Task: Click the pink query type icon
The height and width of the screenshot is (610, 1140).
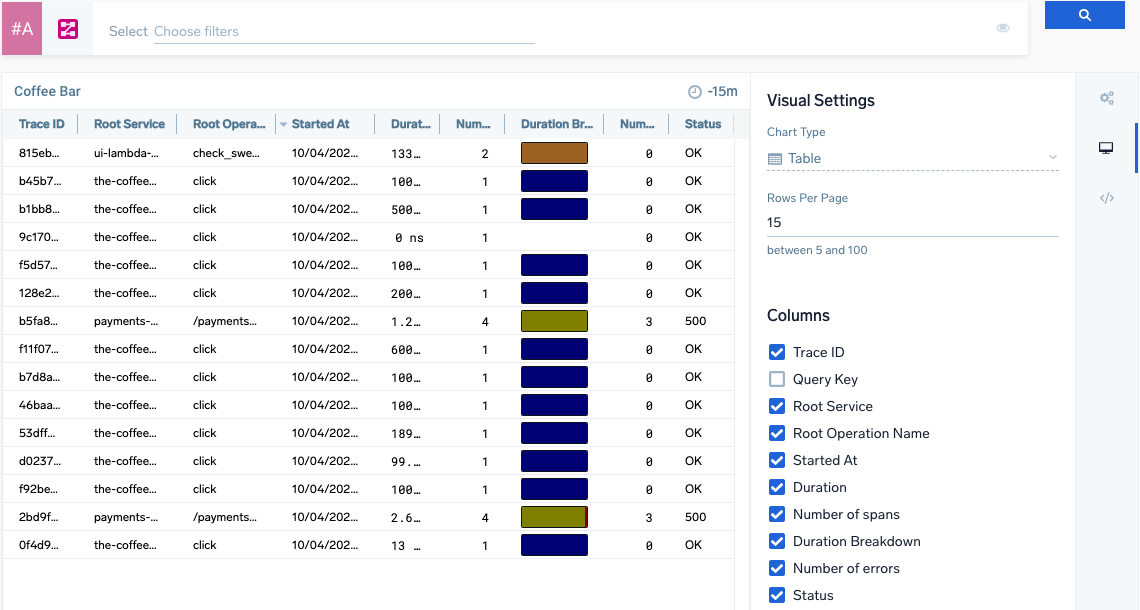Action: point(68,29)
